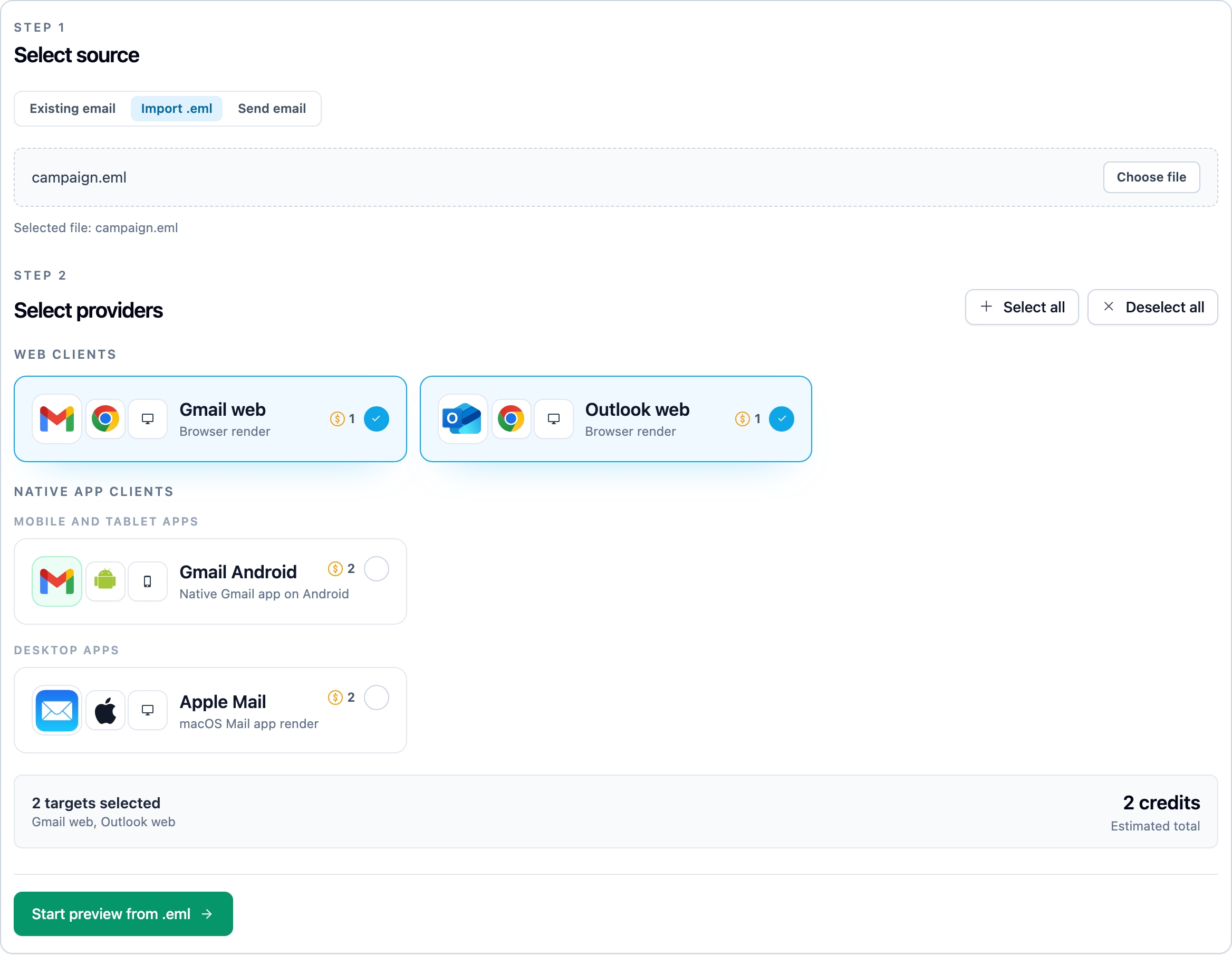This screenshot has width=1232, height=955.
Task: Select the Gmail Android provider circle
Action: (x=376, y=569)
